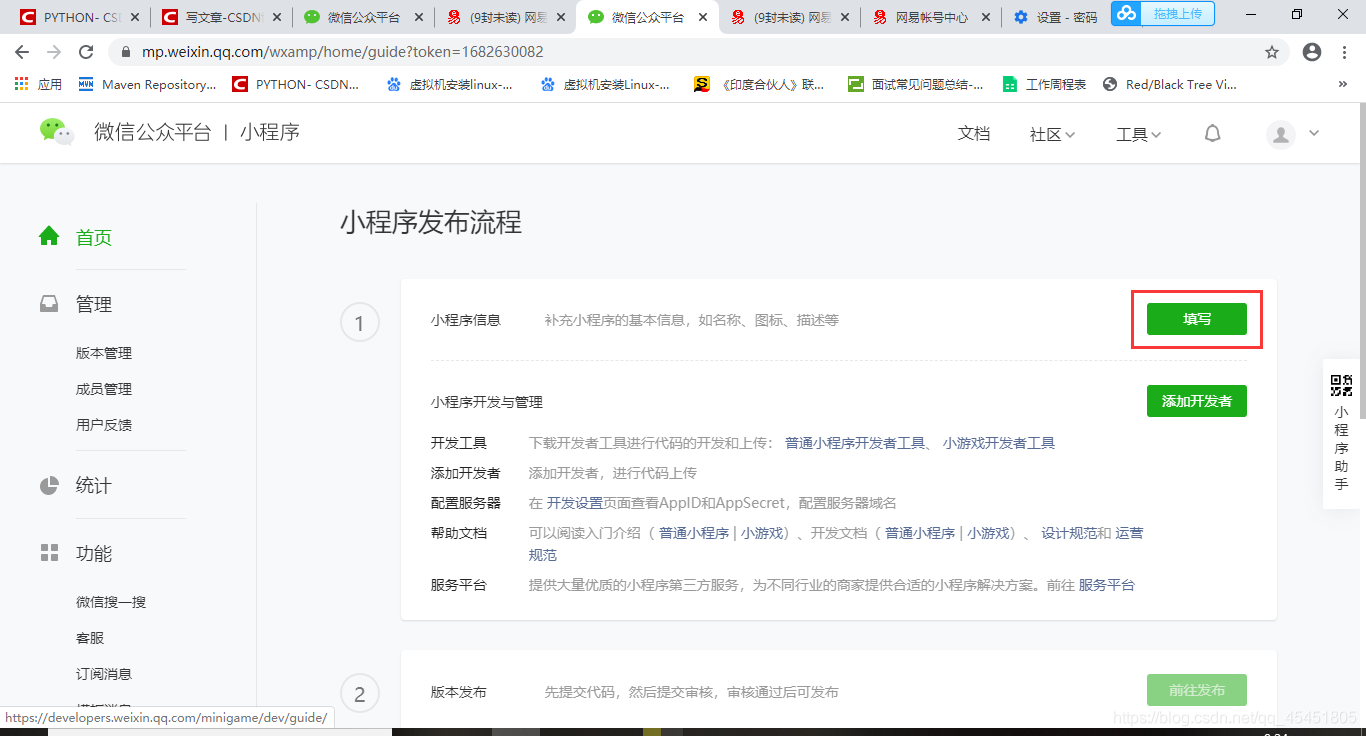Open 订阅消息 in the sidebar
Screen dimensions: 1366x736
[x=104, y=674]
